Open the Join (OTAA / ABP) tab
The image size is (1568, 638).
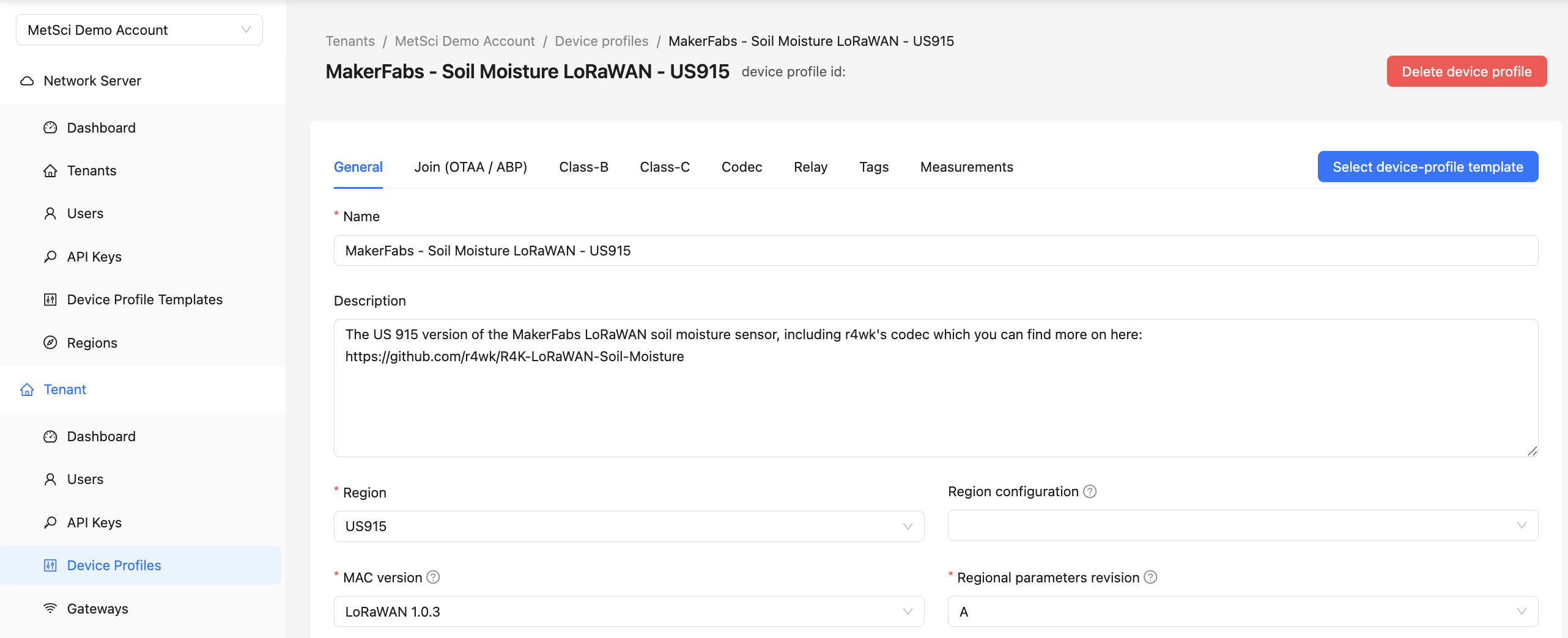pos(471,167)
